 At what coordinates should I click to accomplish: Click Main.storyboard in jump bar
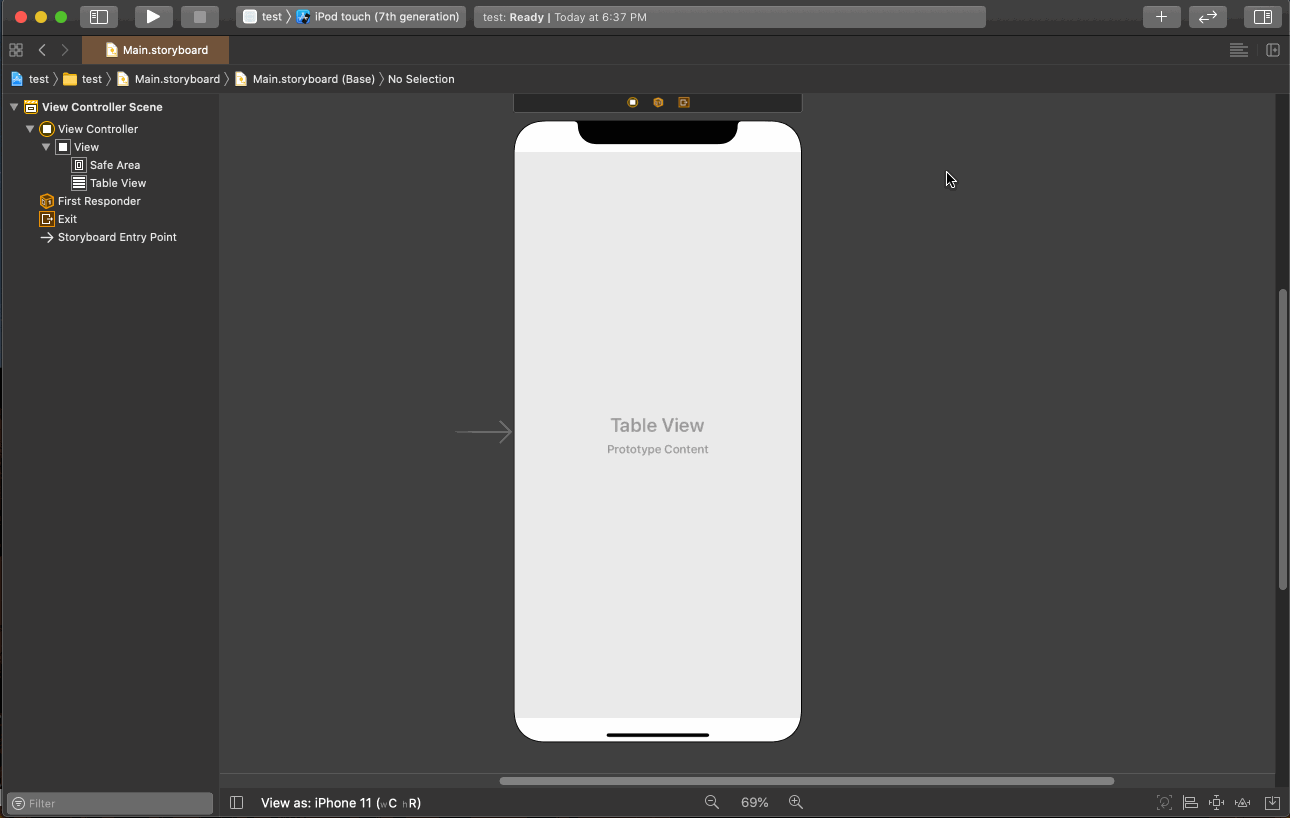click(x=168, y=79)
